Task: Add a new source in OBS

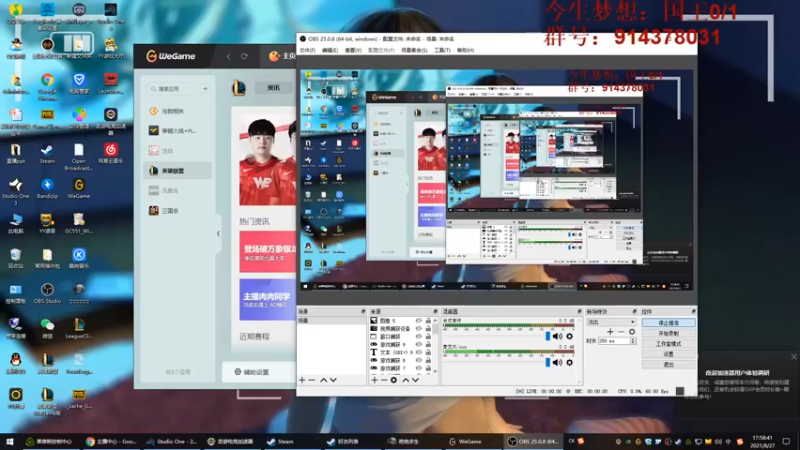Action: click(374, 380)
